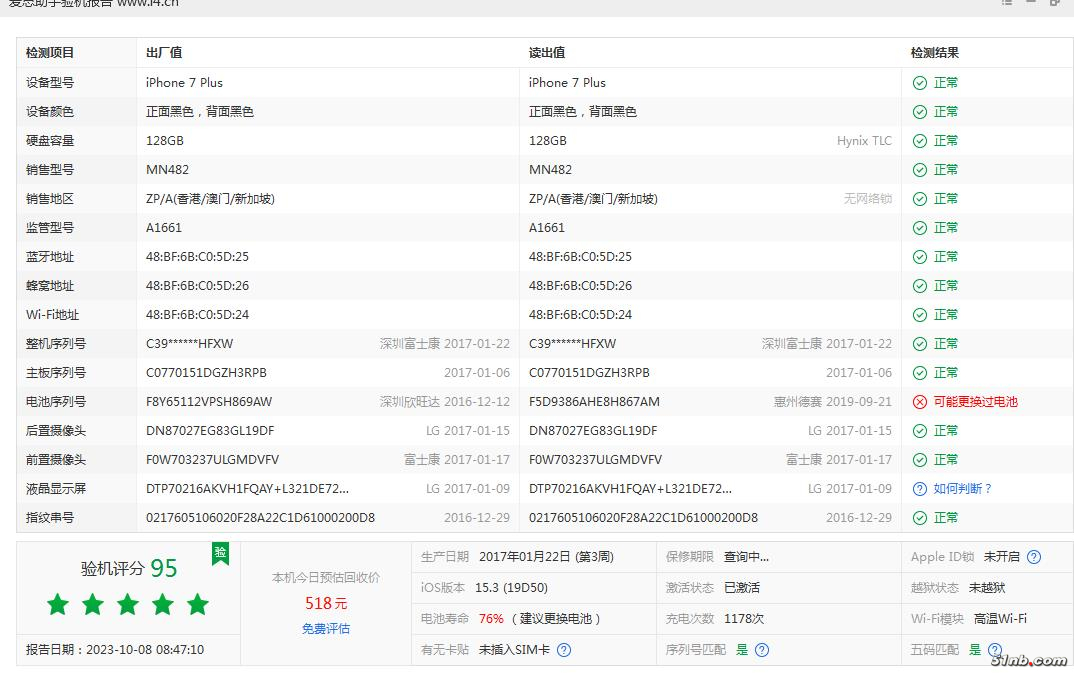Select C39******HFXW in the 出厂值 column
This screenshot has width=1074, height=673.
190,344
